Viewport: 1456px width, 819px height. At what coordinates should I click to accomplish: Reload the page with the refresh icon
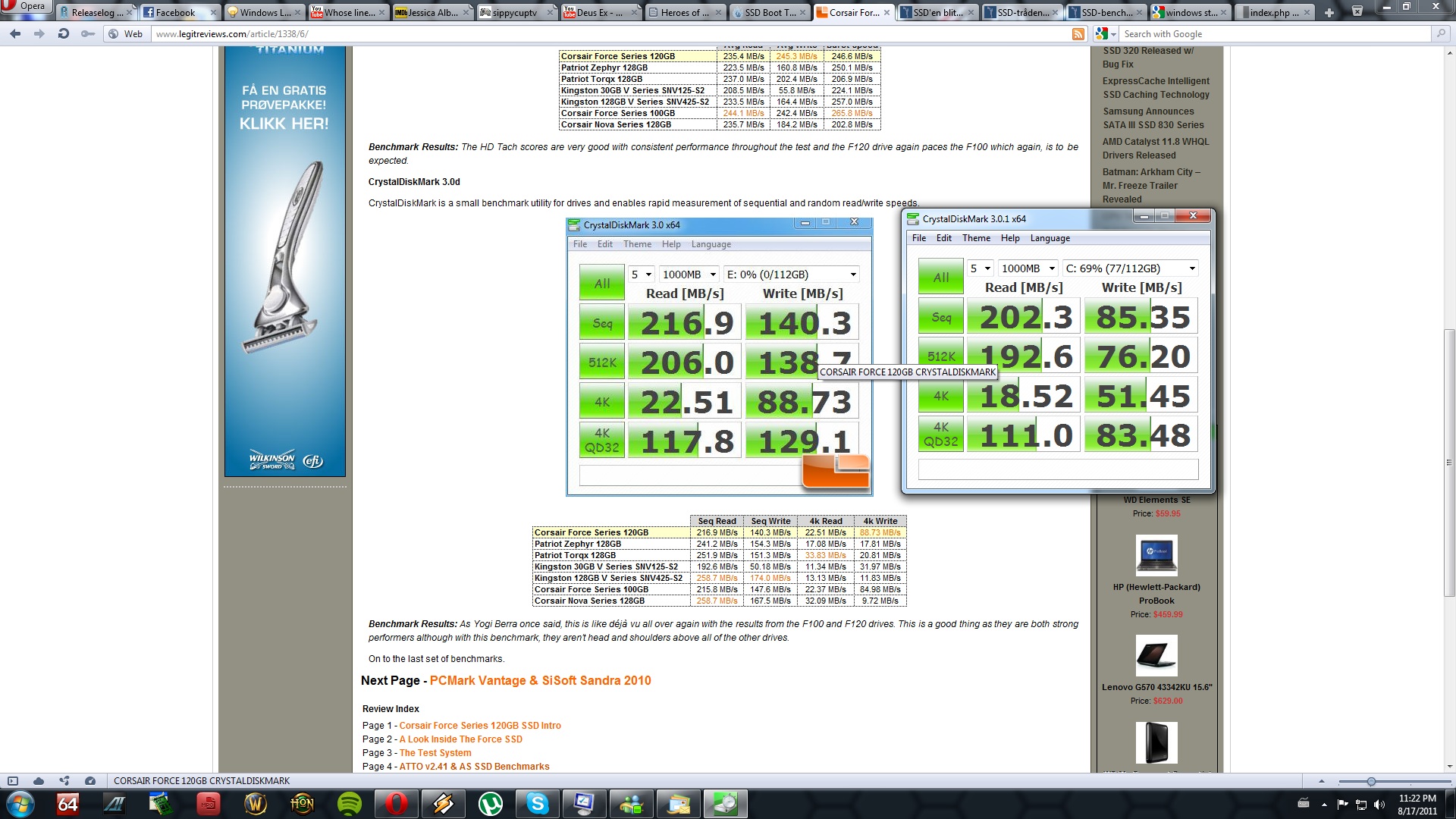64,34
